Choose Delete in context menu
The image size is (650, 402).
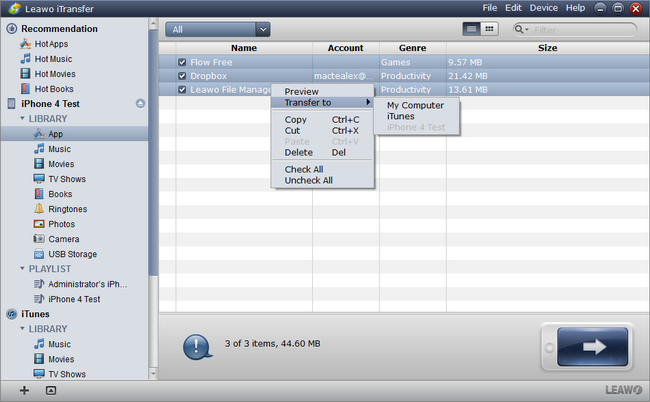[298, 153]
